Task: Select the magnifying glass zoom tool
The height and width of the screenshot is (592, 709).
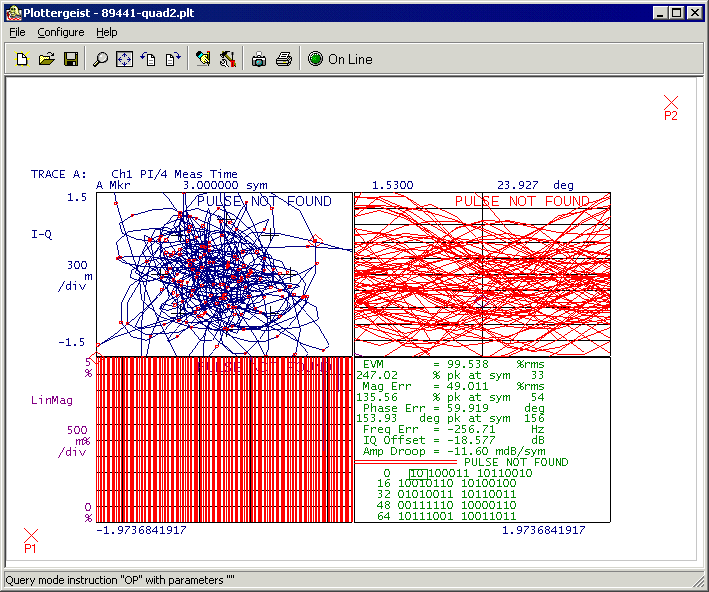Action: (x=100, y=60)
